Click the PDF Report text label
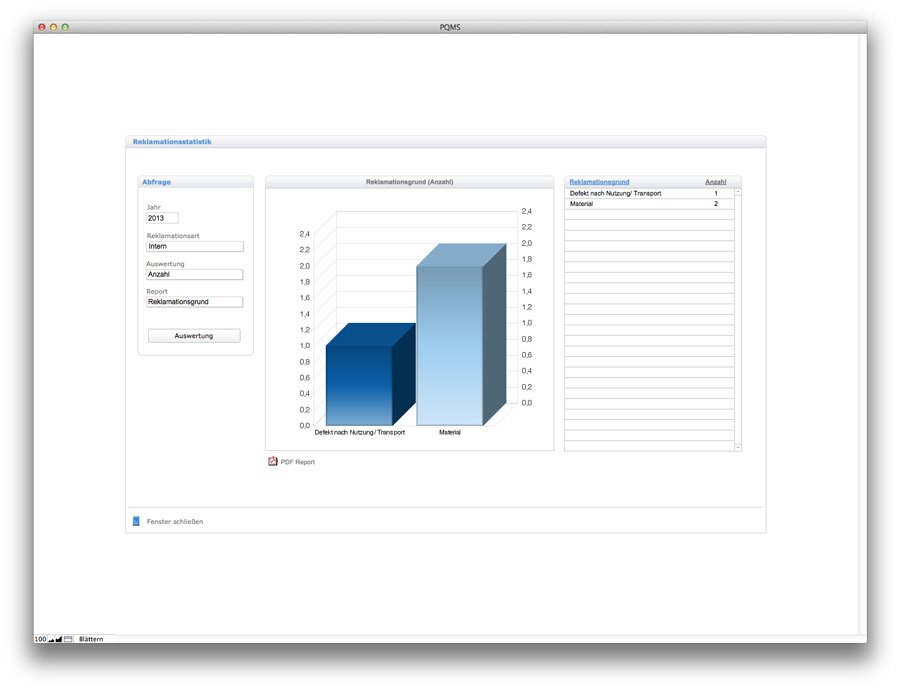 (297, 461)
